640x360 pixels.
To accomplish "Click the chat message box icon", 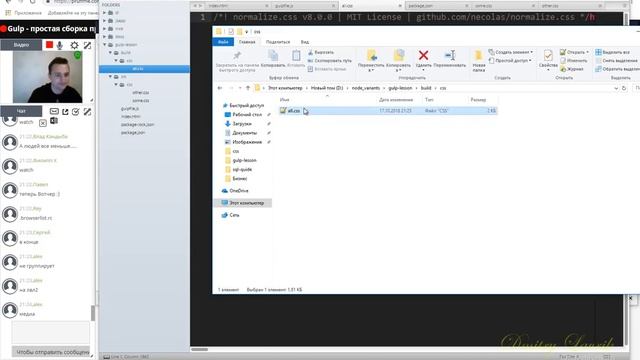I will tap(54, 111).
